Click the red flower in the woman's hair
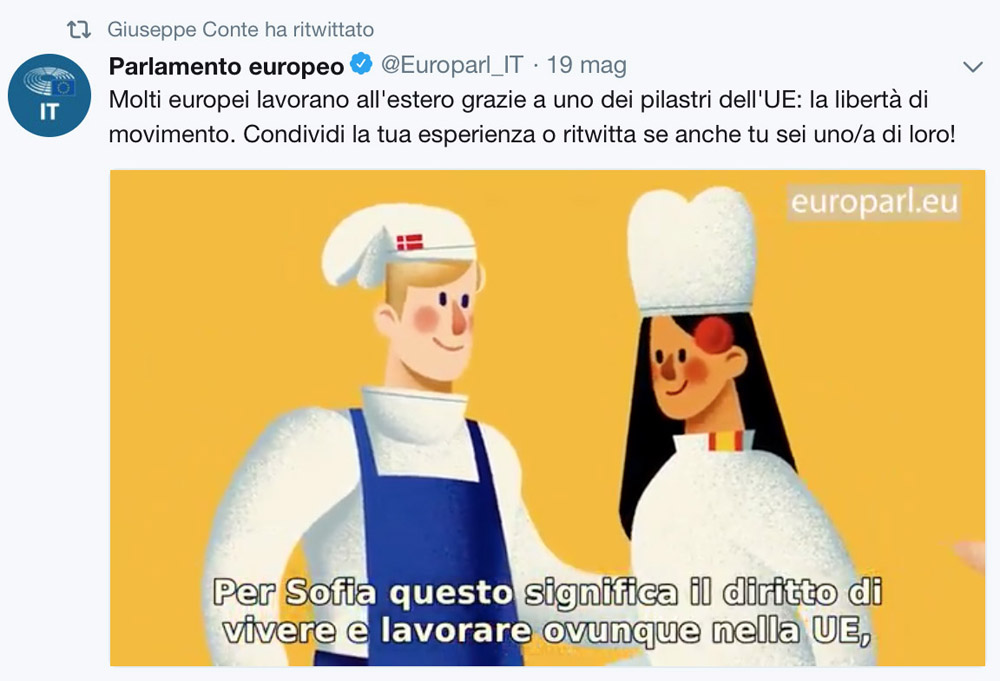The height and width of the screenshot is (681, 1000). pos(714,335)
